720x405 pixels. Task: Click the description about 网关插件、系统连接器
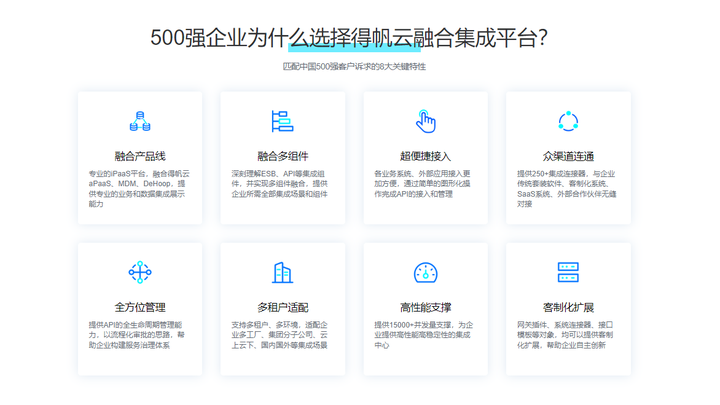coord(565,335)
